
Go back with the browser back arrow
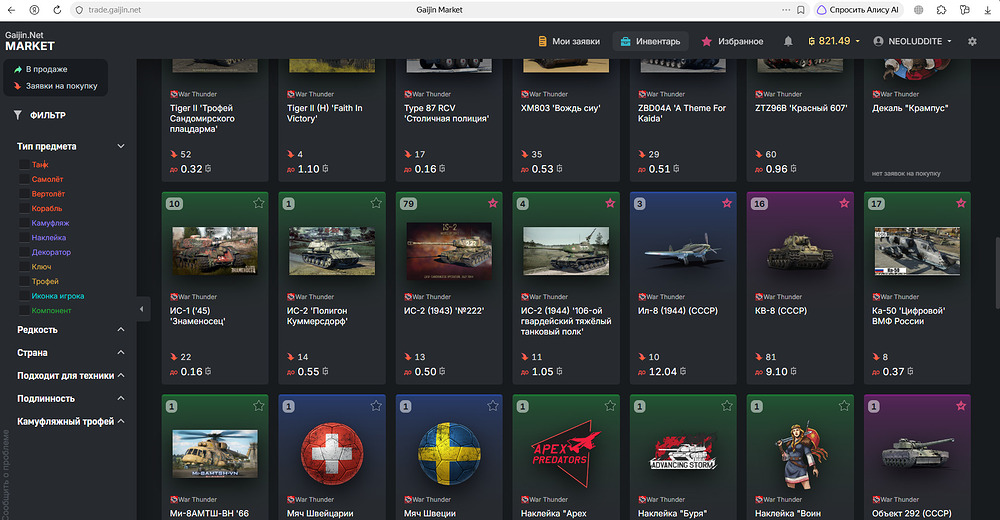point(11,10)
